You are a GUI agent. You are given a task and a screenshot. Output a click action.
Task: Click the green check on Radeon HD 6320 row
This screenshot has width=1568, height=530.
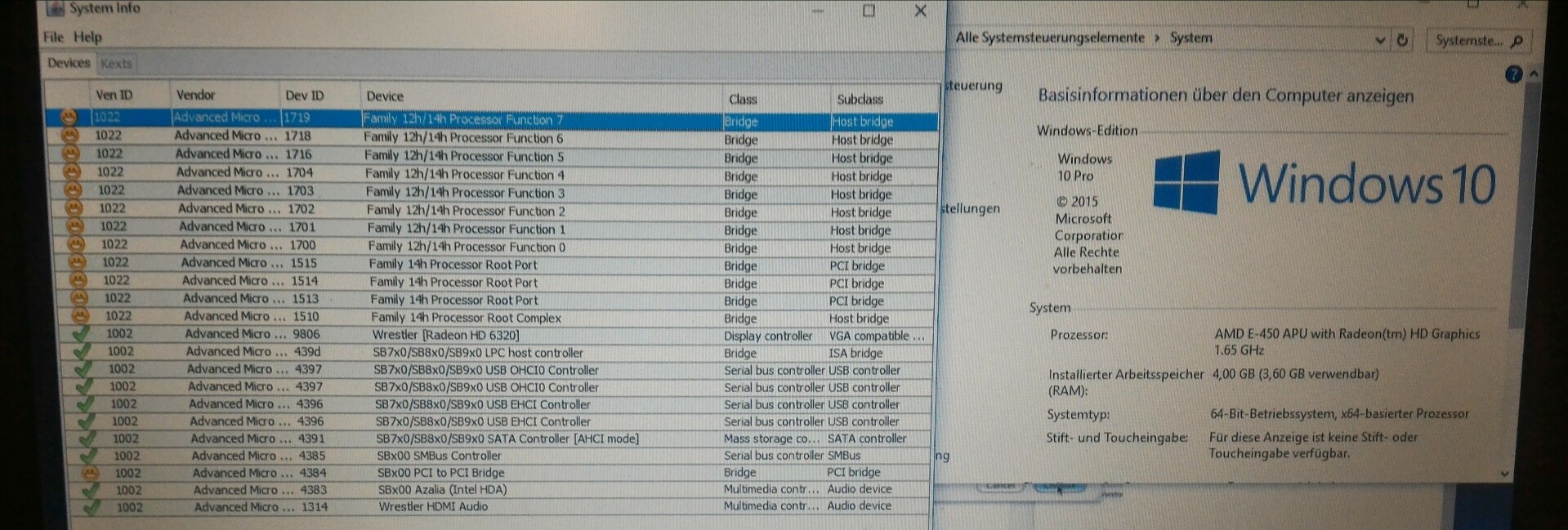pos(81,333)
